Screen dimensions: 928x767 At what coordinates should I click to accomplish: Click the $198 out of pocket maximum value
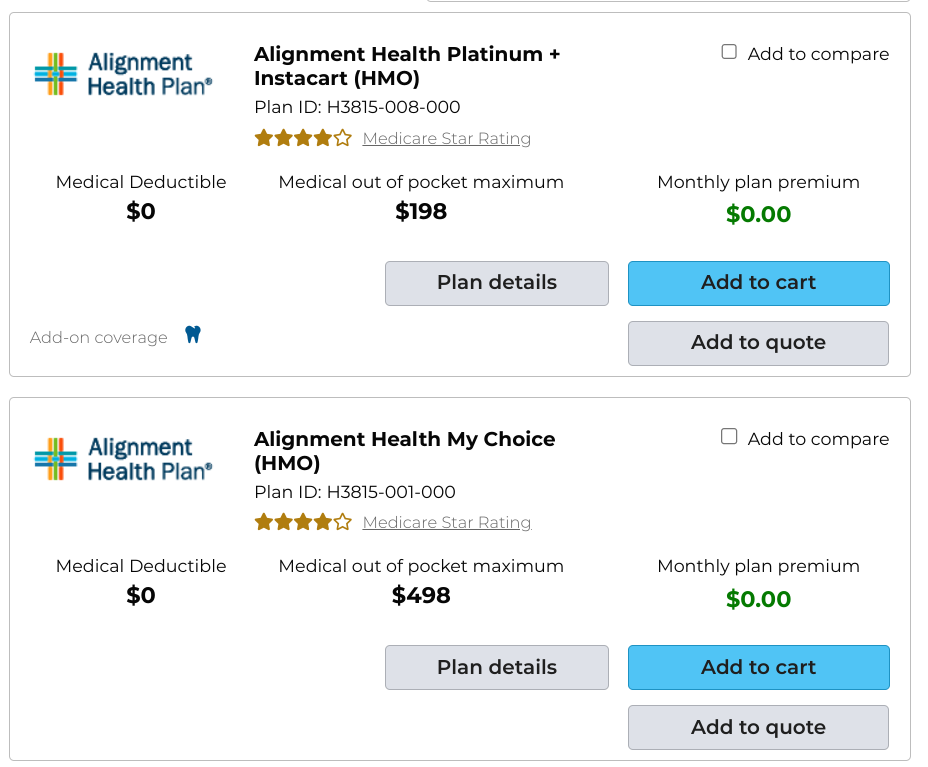(x=421, y=211)
